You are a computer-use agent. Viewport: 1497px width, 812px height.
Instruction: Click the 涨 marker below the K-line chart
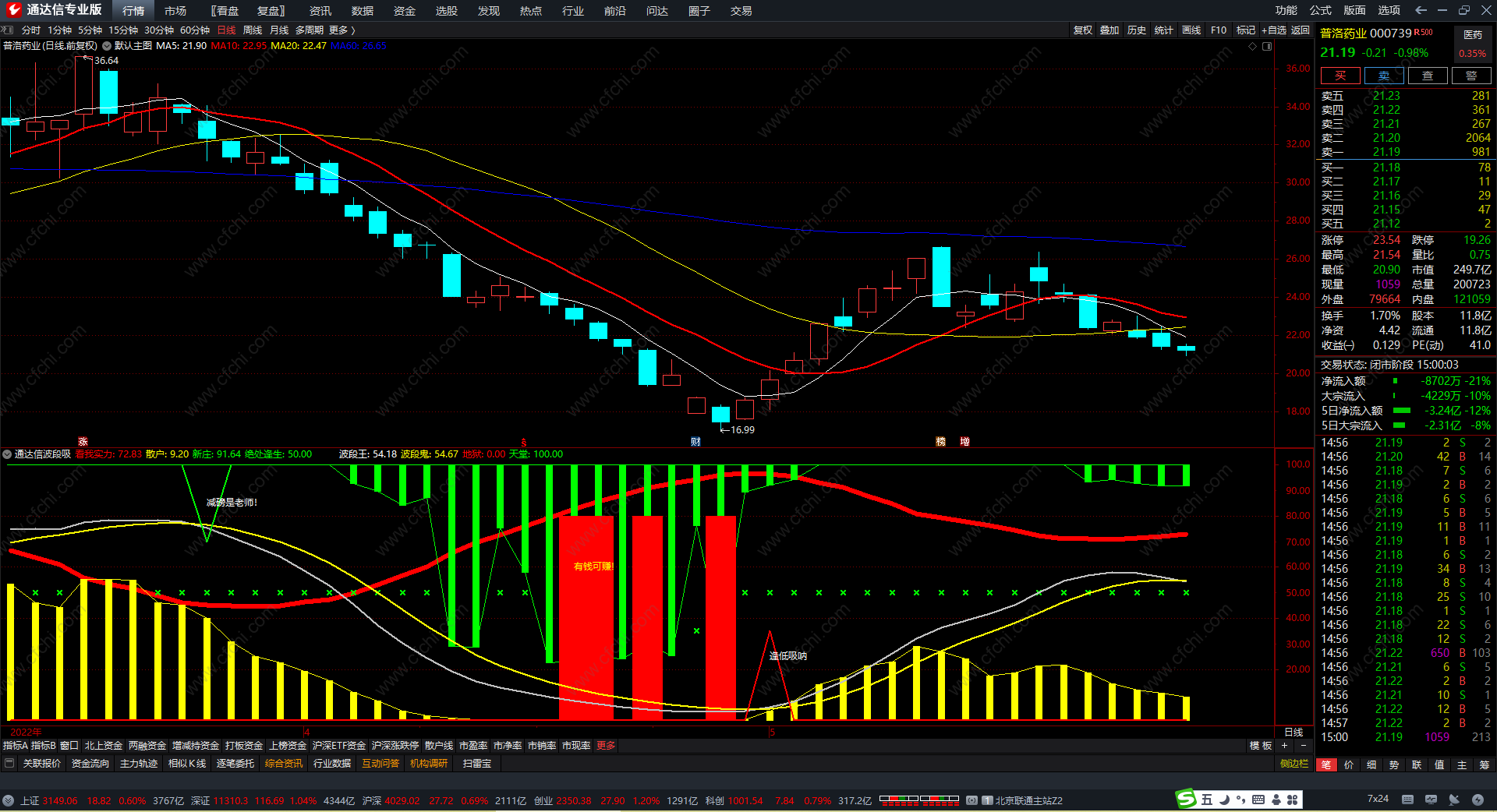(x=83, y=442)
